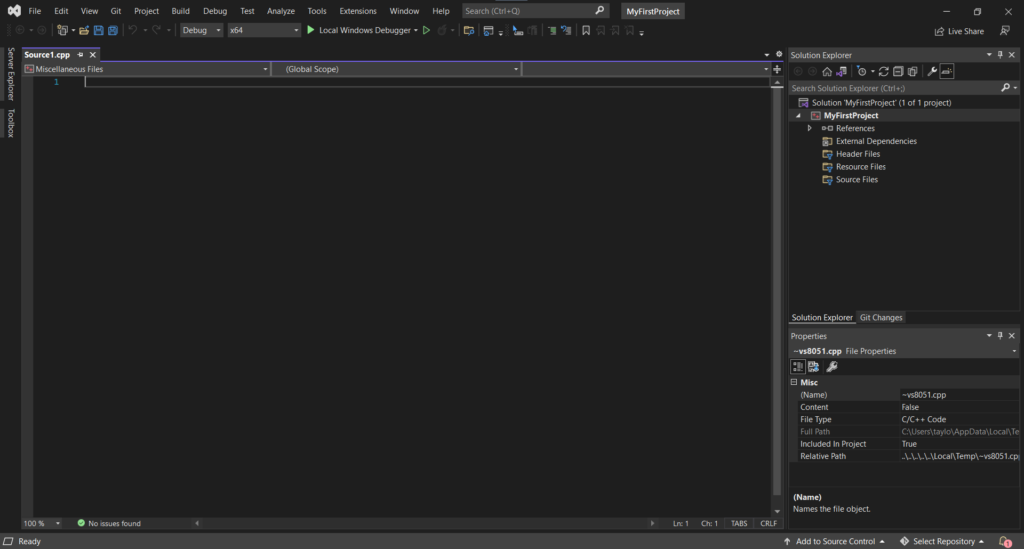Viewport: 1024px width, 549px height.
Task: Click the bookmark icon in the toolbar
Action: pos(586,31)
